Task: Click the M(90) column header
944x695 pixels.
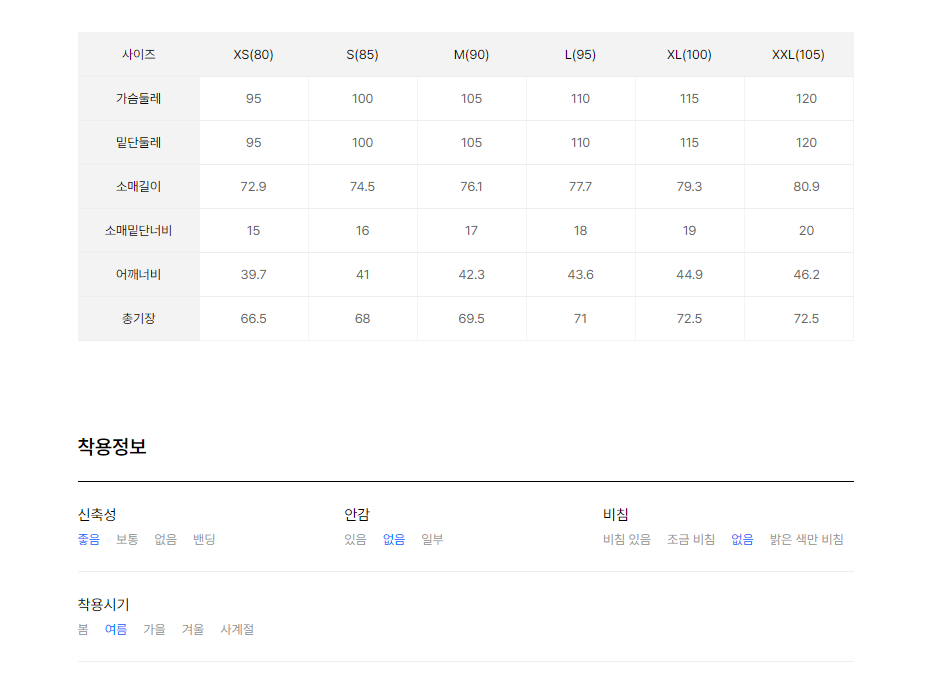Action: (x=471, y=55)
